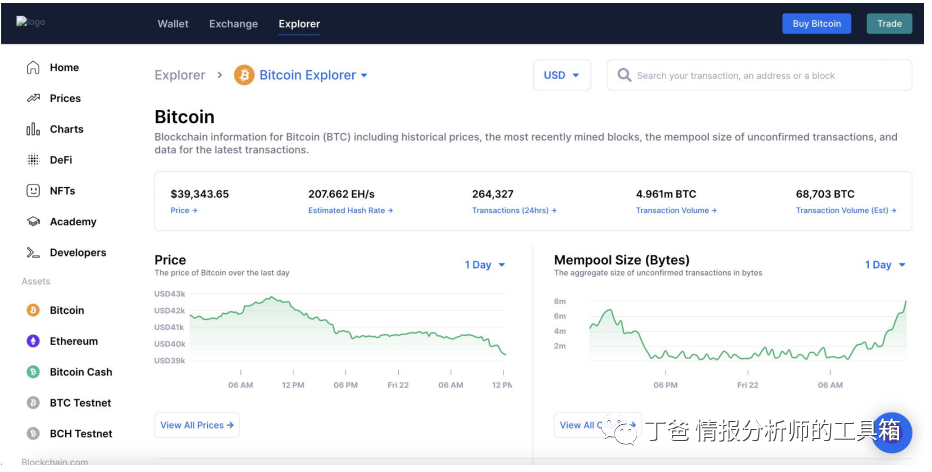Click the Explorer breadcrumb link

coord(180,75)
